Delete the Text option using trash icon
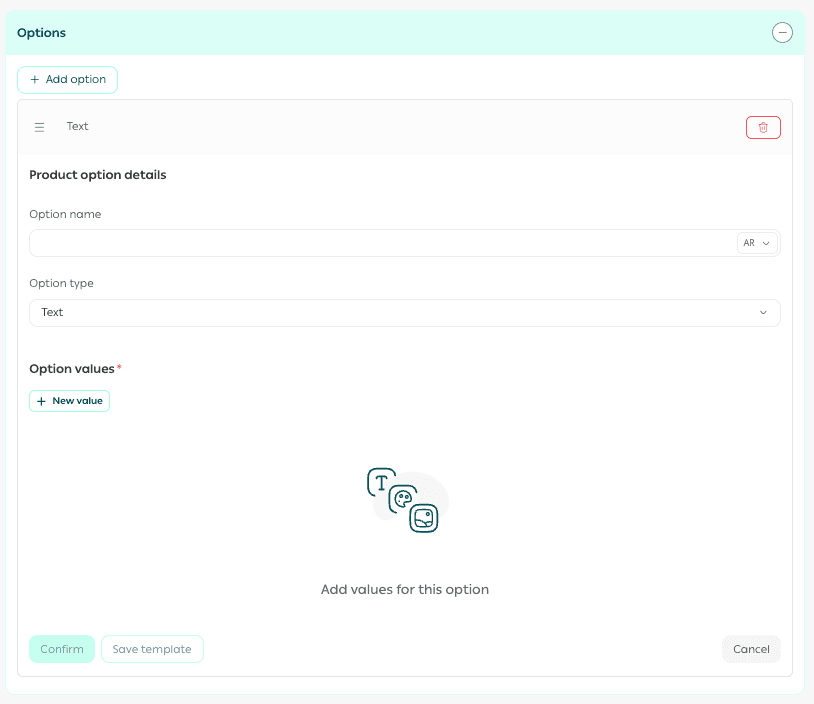Screen dimensions: 814x704 pyautogui.click(x=763, y=127)
